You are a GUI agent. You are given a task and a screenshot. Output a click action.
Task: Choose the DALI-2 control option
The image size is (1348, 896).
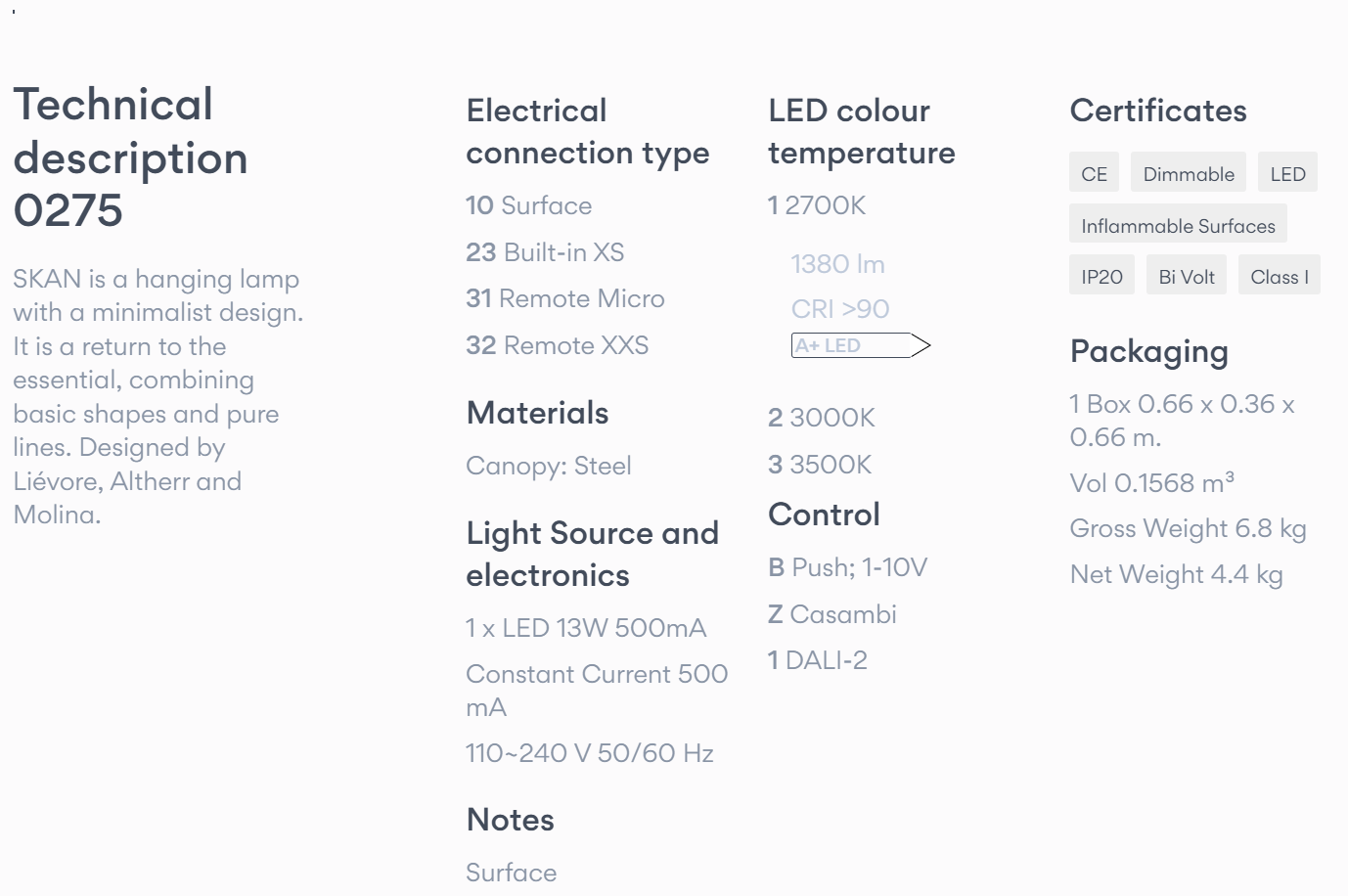click(817, 660)
